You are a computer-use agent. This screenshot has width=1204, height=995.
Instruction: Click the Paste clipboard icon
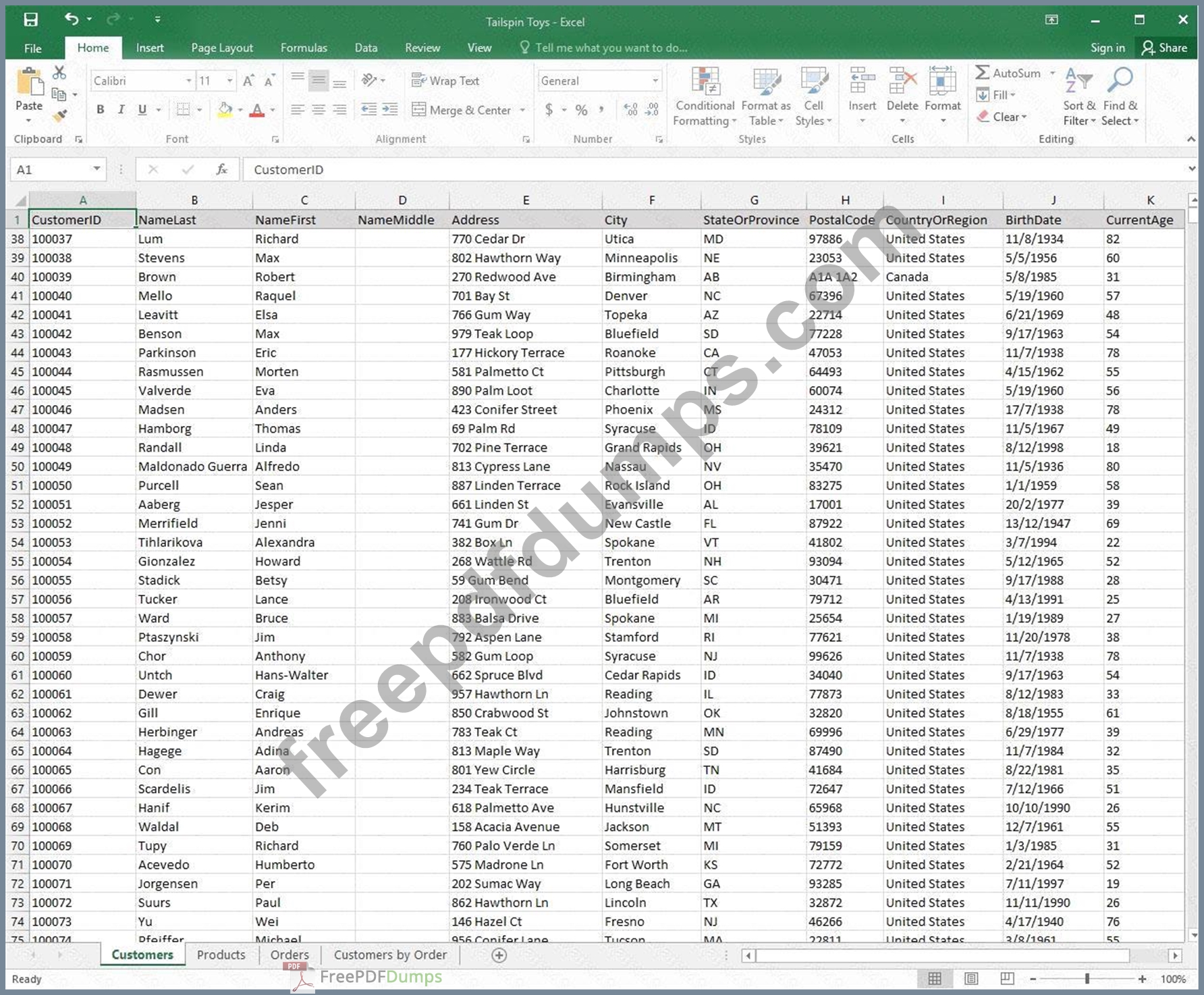30,83
